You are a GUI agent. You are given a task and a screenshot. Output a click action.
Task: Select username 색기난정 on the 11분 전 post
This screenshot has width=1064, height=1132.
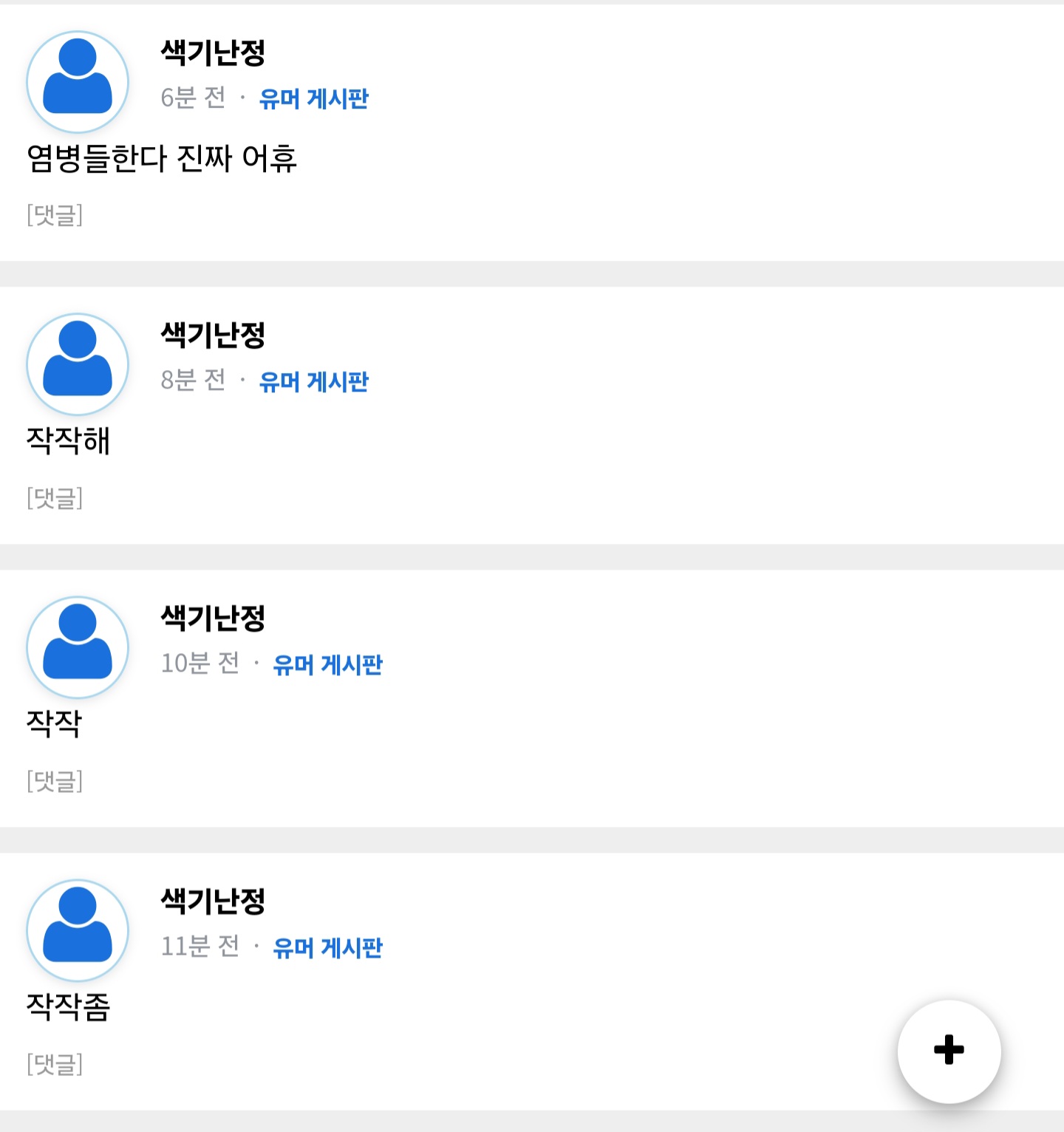213,901
